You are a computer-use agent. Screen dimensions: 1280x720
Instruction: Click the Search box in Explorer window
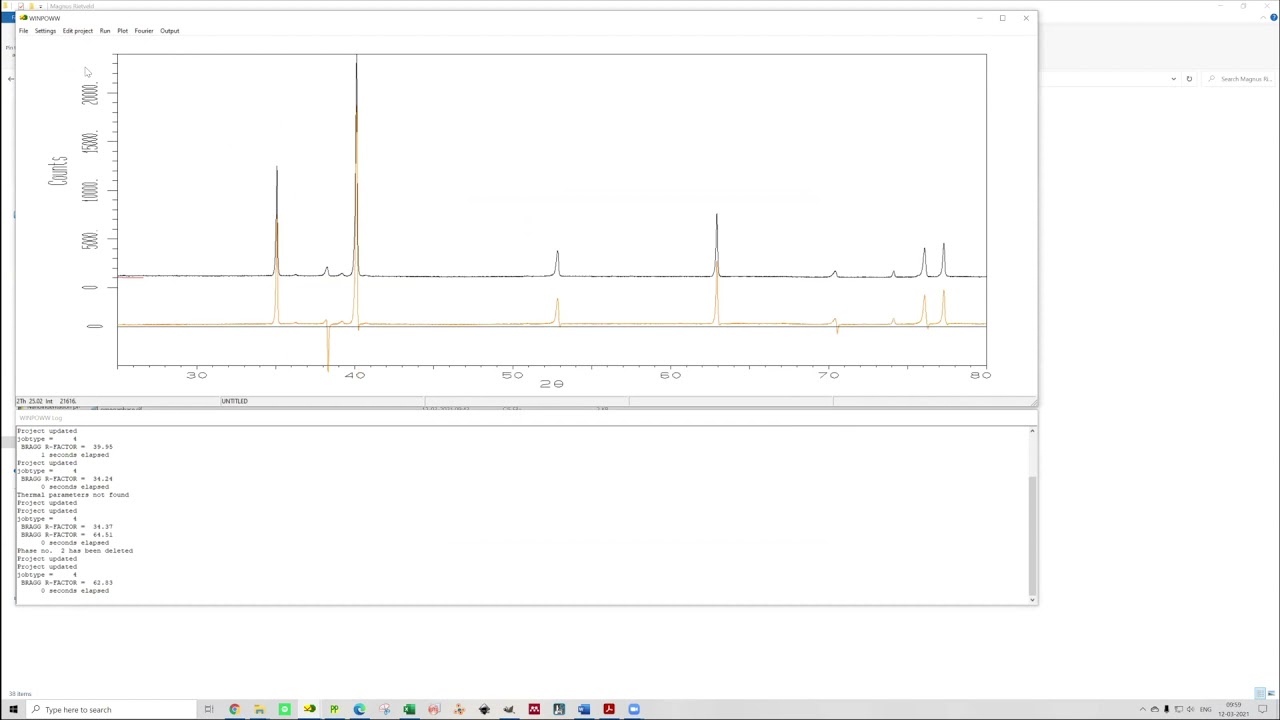point(1240,79)
